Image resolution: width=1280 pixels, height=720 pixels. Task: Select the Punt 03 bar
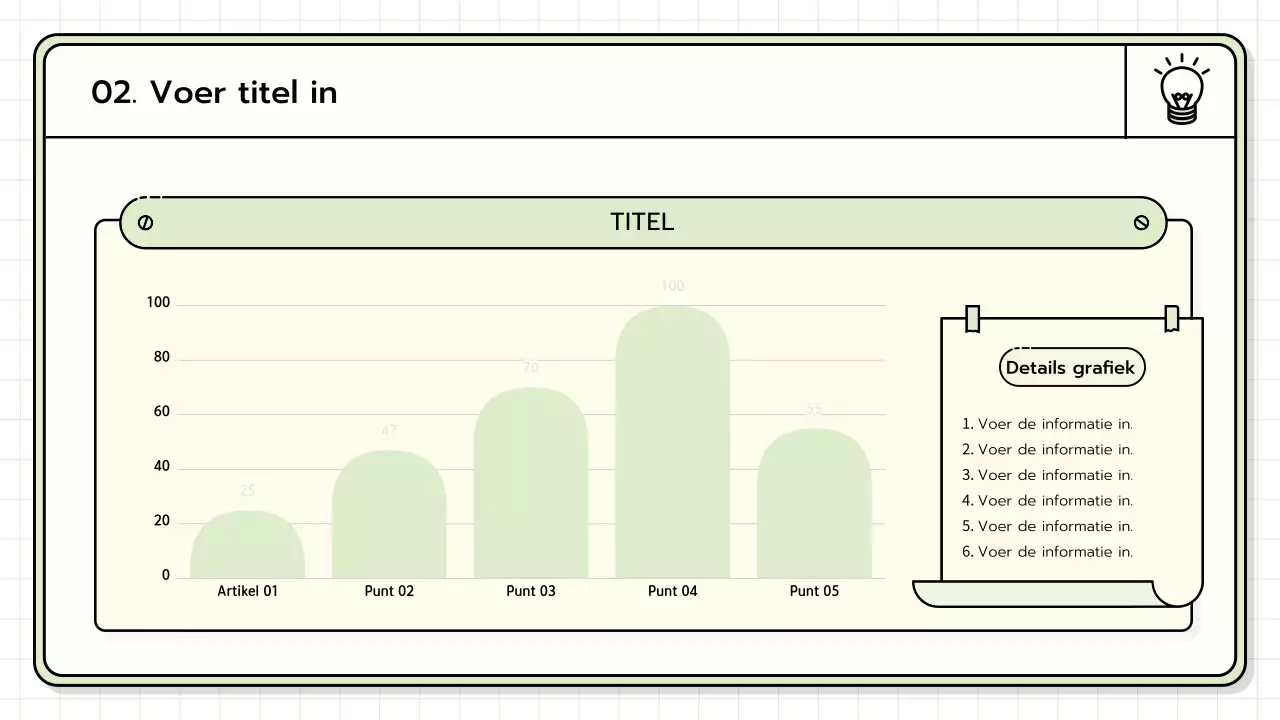(530, 485)
